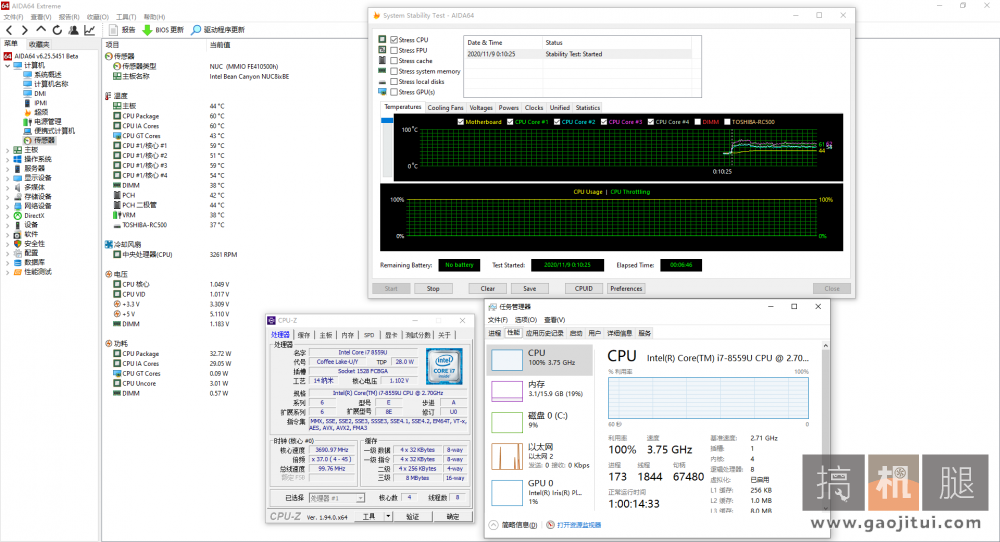Enable the Stress FPU checkbox
The height and width of the screenshot is (542, 1000).
click(x=394, y=50)
